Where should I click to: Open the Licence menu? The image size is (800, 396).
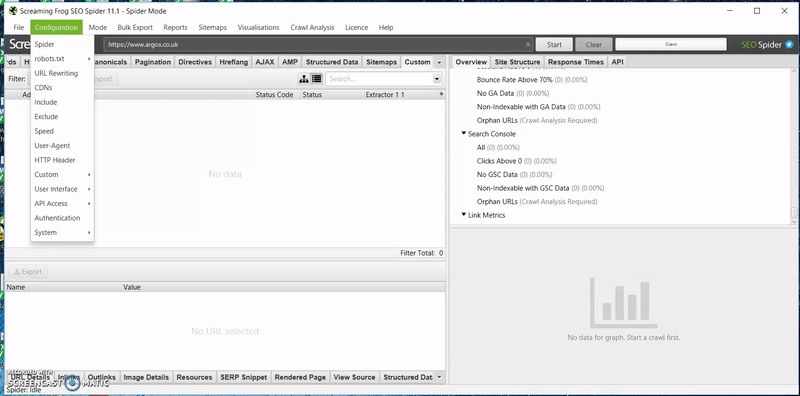tap(356, 28)
